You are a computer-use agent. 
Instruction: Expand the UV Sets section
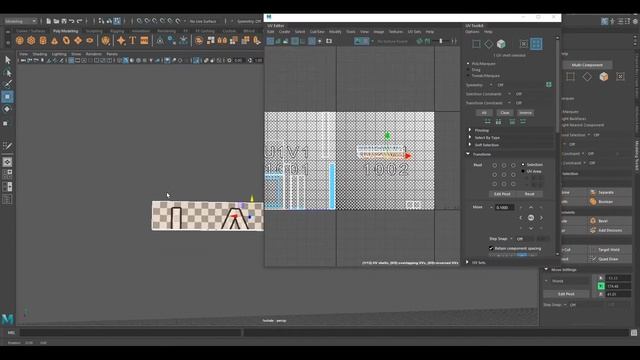[x=468, y=262]
